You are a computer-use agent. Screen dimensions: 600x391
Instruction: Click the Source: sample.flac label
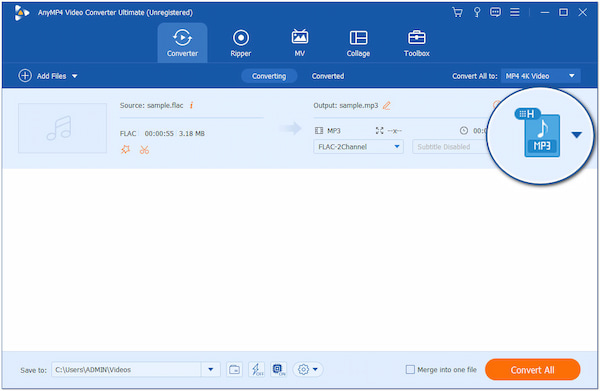point(152,105)
